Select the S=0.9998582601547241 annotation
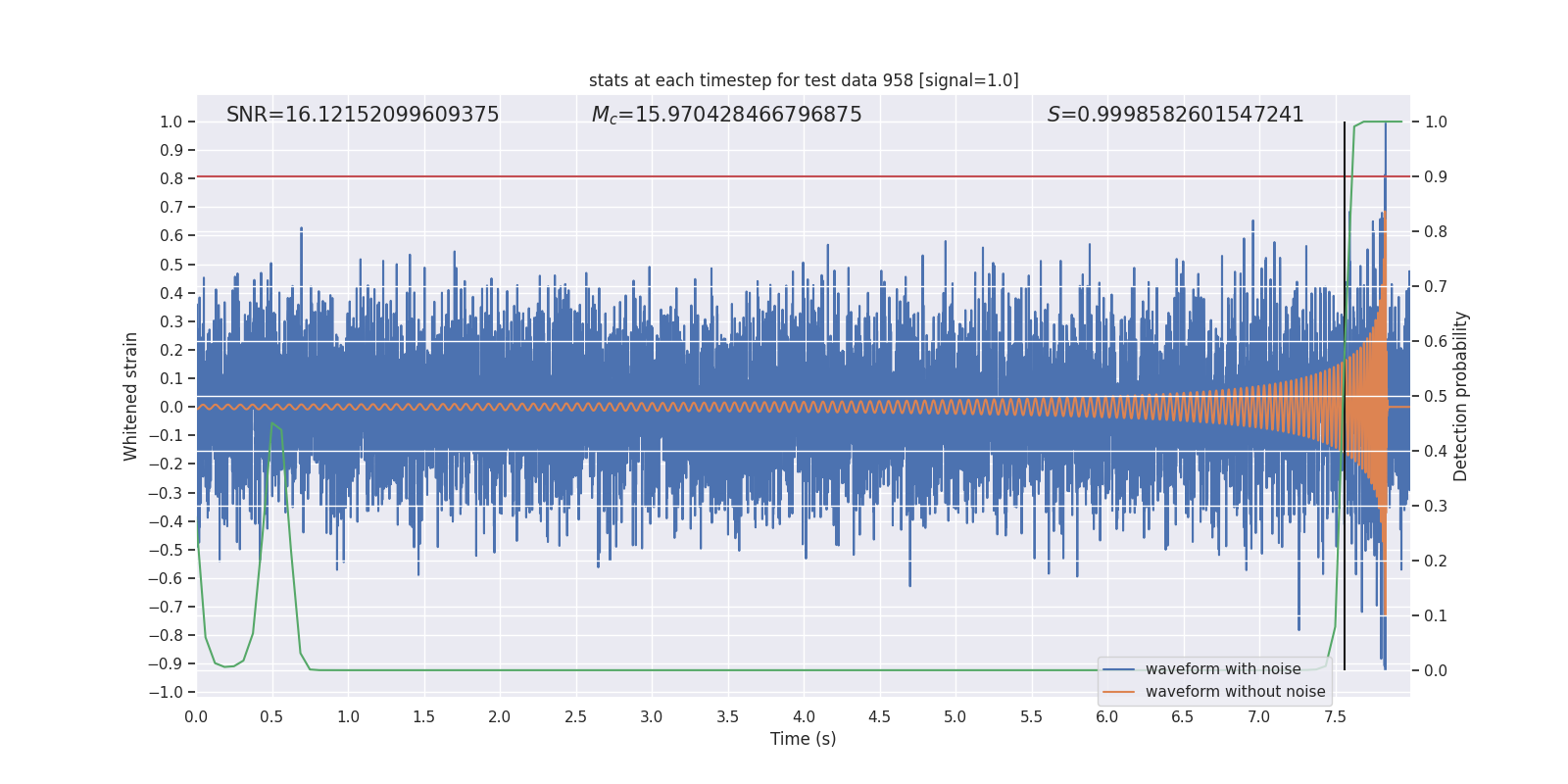The width and height of the screenshot is (1568, 784). pyautogui.click(x=1175, y=115)
